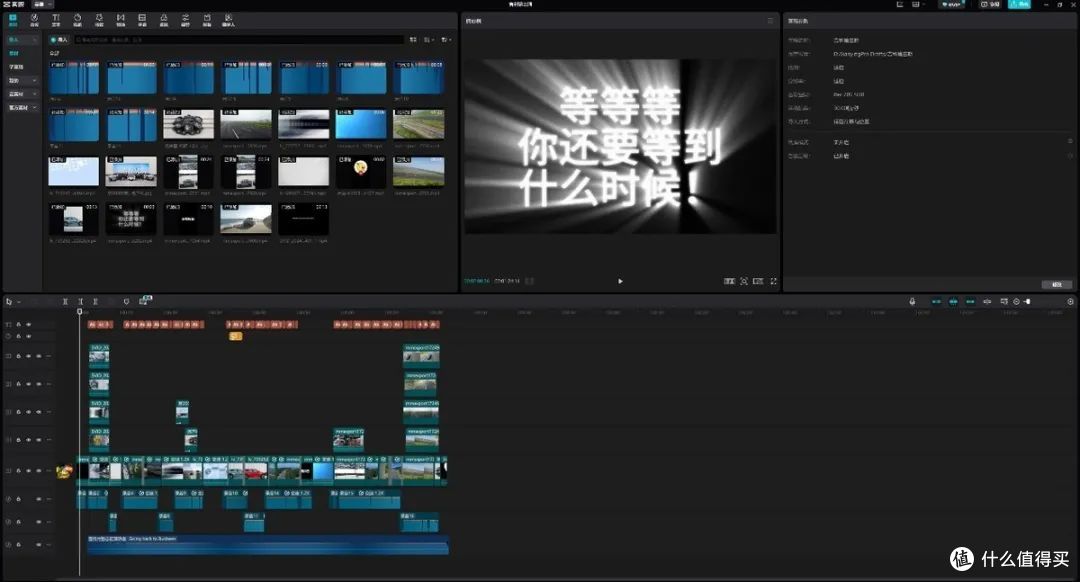Mute the main video track
The image size is (1080, 582).
(39, 471)
